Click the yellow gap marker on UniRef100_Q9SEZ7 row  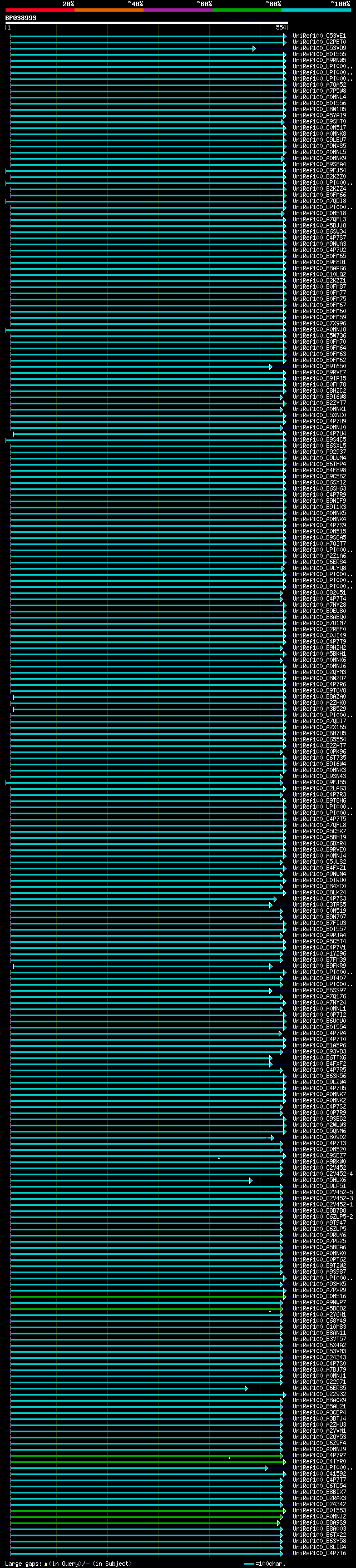[219, 1158]
